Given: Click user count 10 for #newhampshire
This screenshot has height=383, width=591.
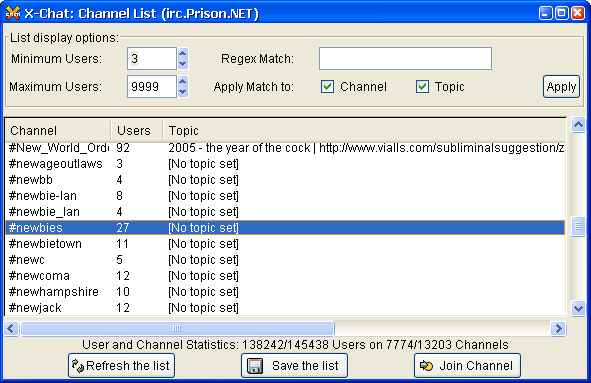Looking at the screenshot, I should pos(123,292).
